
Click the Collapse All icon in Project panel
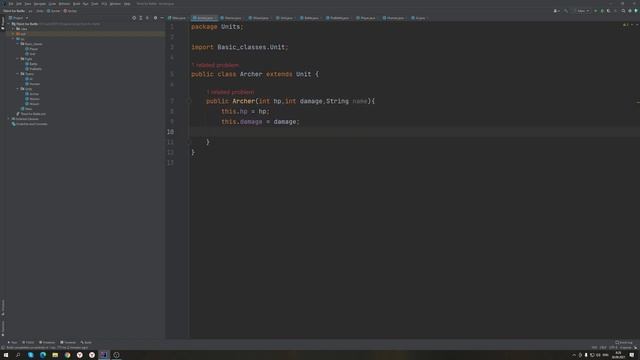[147, 18]
